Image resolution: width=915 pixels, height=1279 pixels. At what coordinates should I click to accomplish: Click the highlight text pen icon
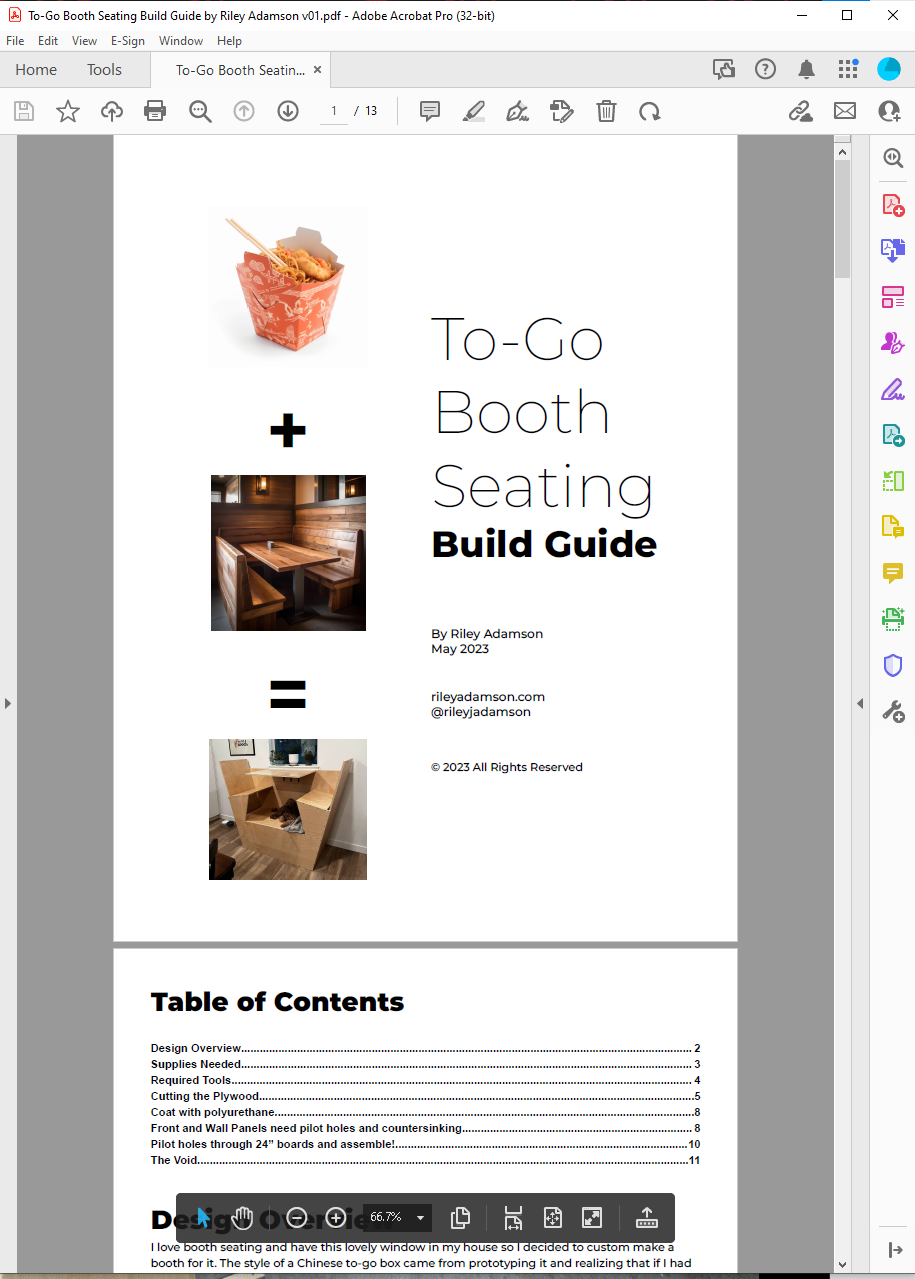click(474, 111)
